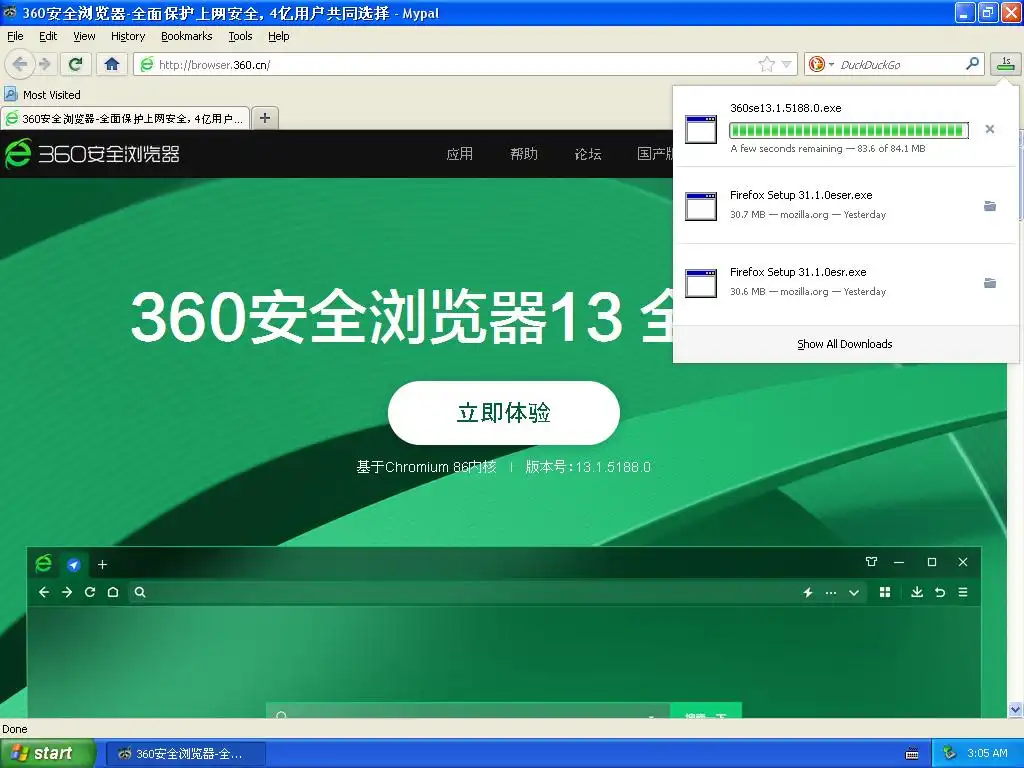The height and width of the screenshot is (768, 1024).
Task: Click the download arrow icon in mockup
Action: tap(917, 592)
